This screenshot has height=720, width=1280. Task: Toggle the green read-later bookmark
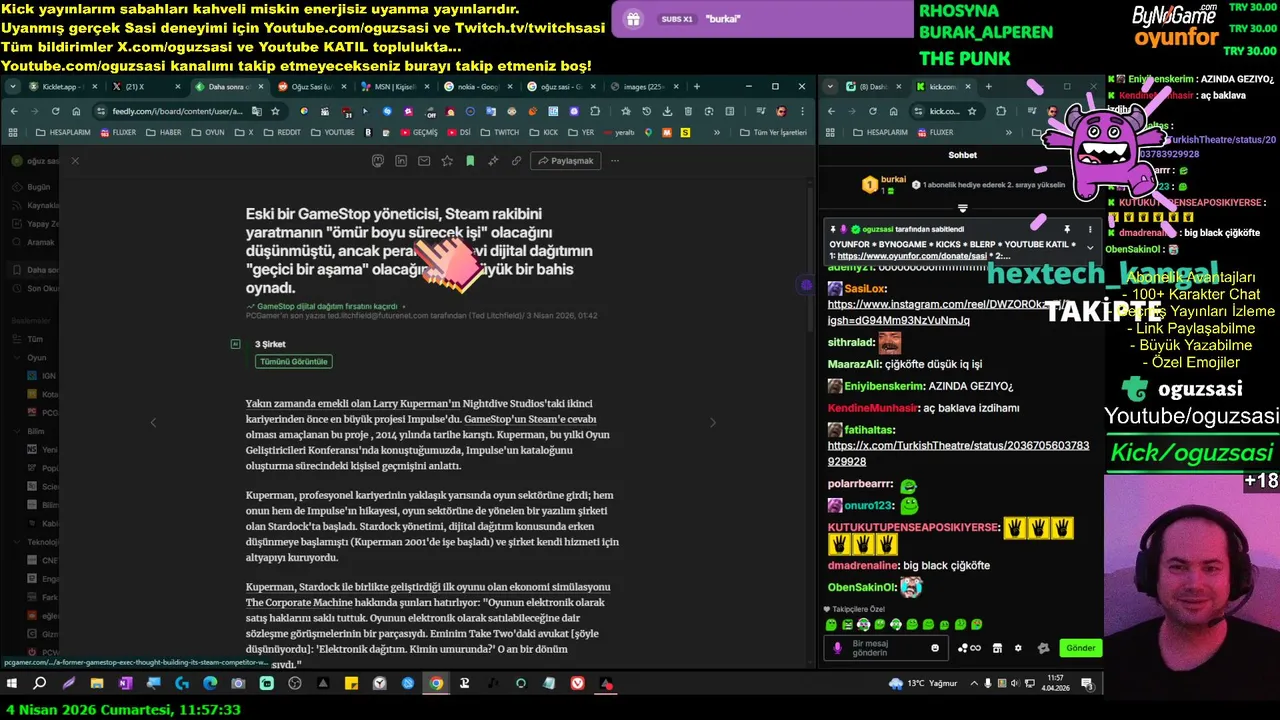pos(470,160)
